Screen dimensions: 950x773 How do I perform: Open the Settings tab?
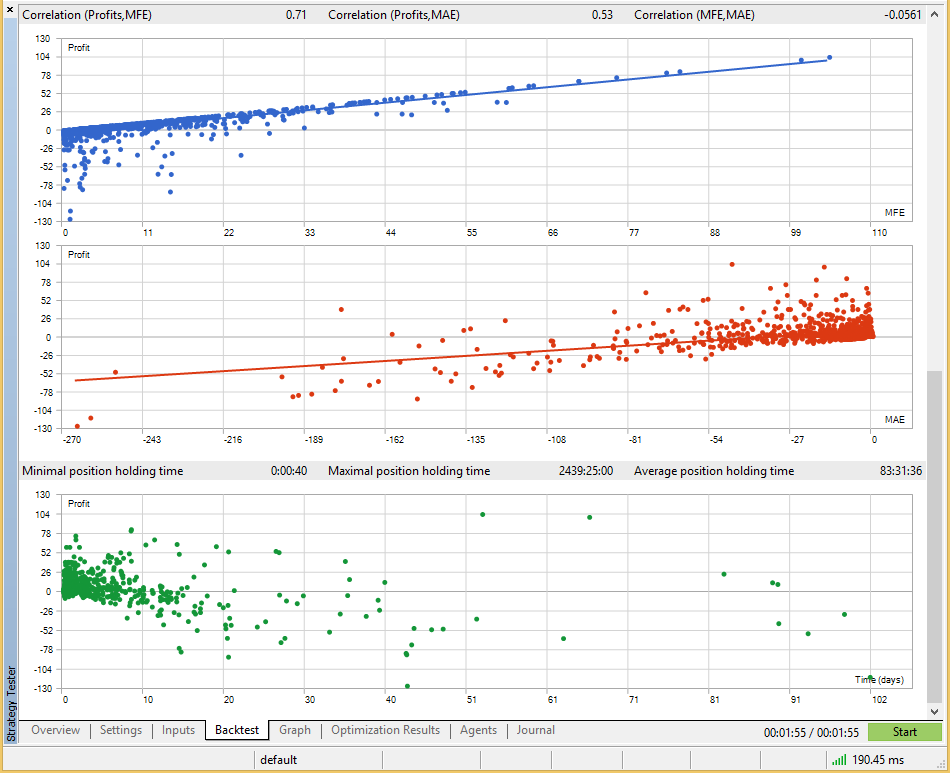121,731
